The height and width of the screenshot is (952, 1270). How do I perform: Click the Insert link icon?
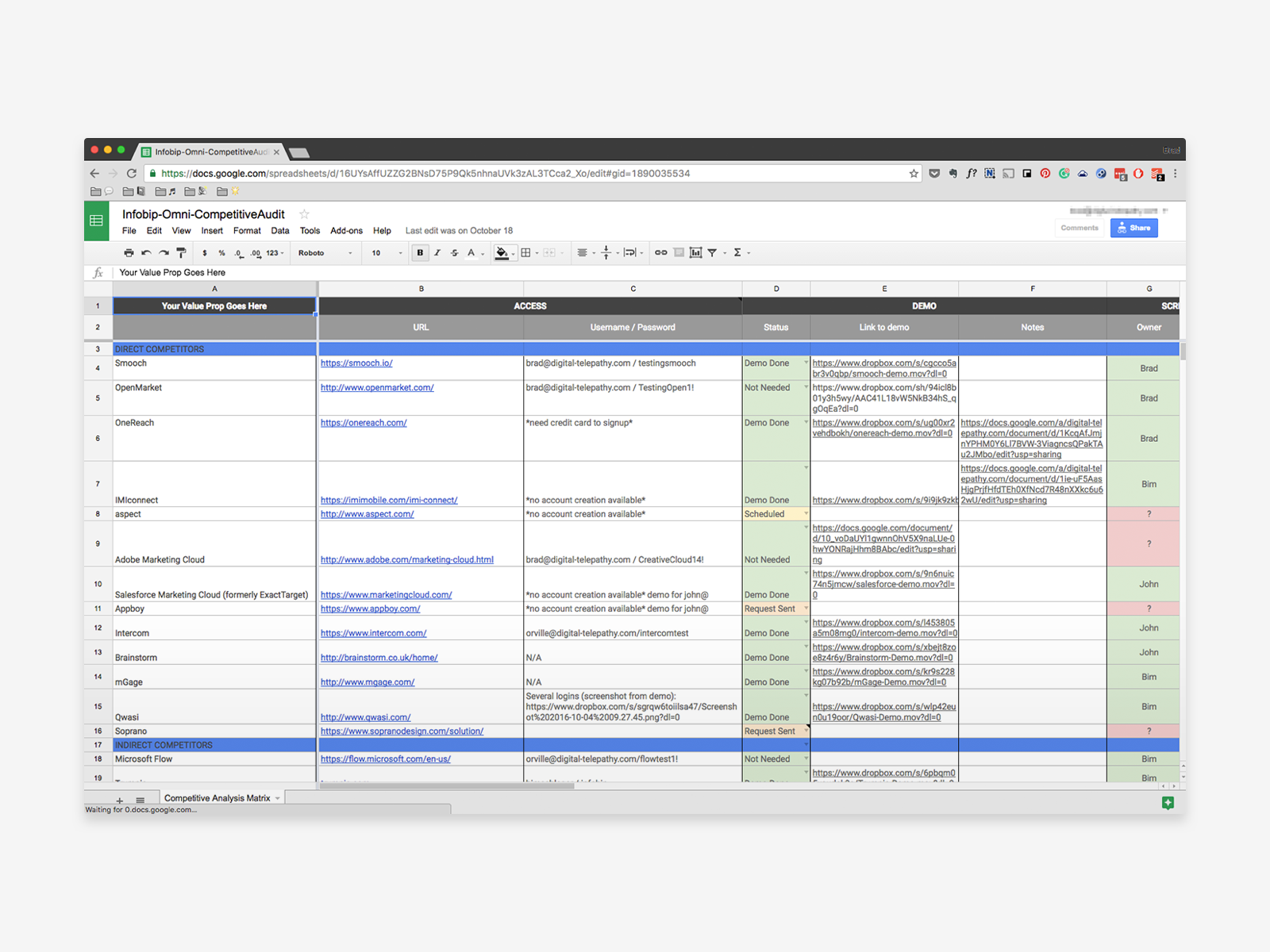click(x=660, y=253)
